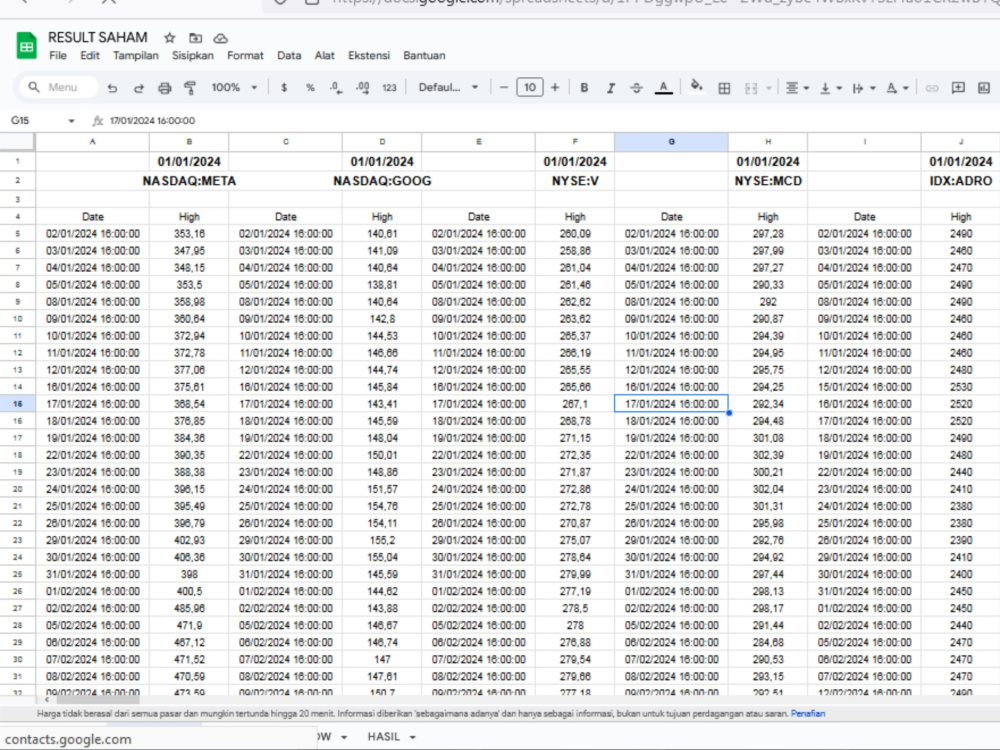The height and width of the screenshot is (750, 1000).
Task: Decrease font size with minus button
Action: pyautogui.click(x=504, y=87)
